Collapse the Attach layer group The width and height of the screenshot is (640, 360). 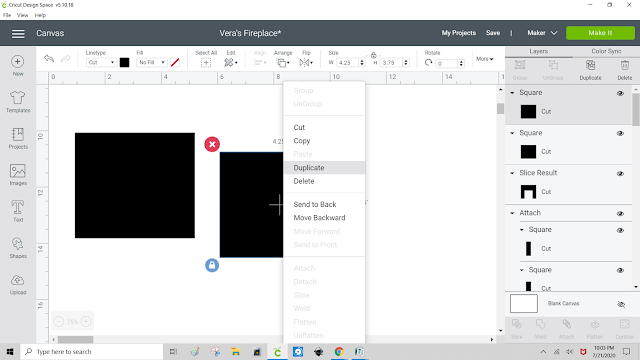512,213
